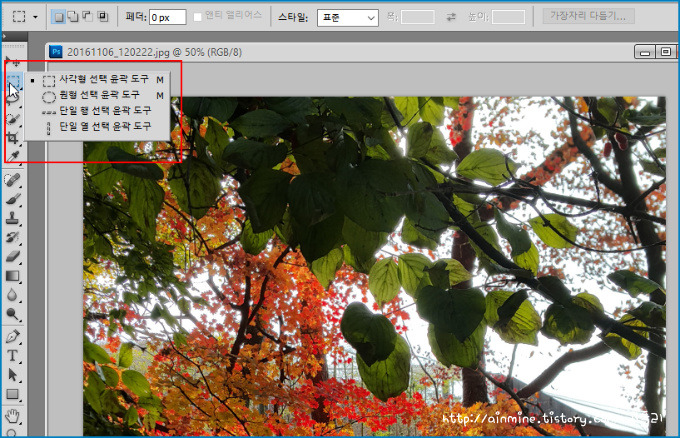Select the Quick Selection tool

13,118
